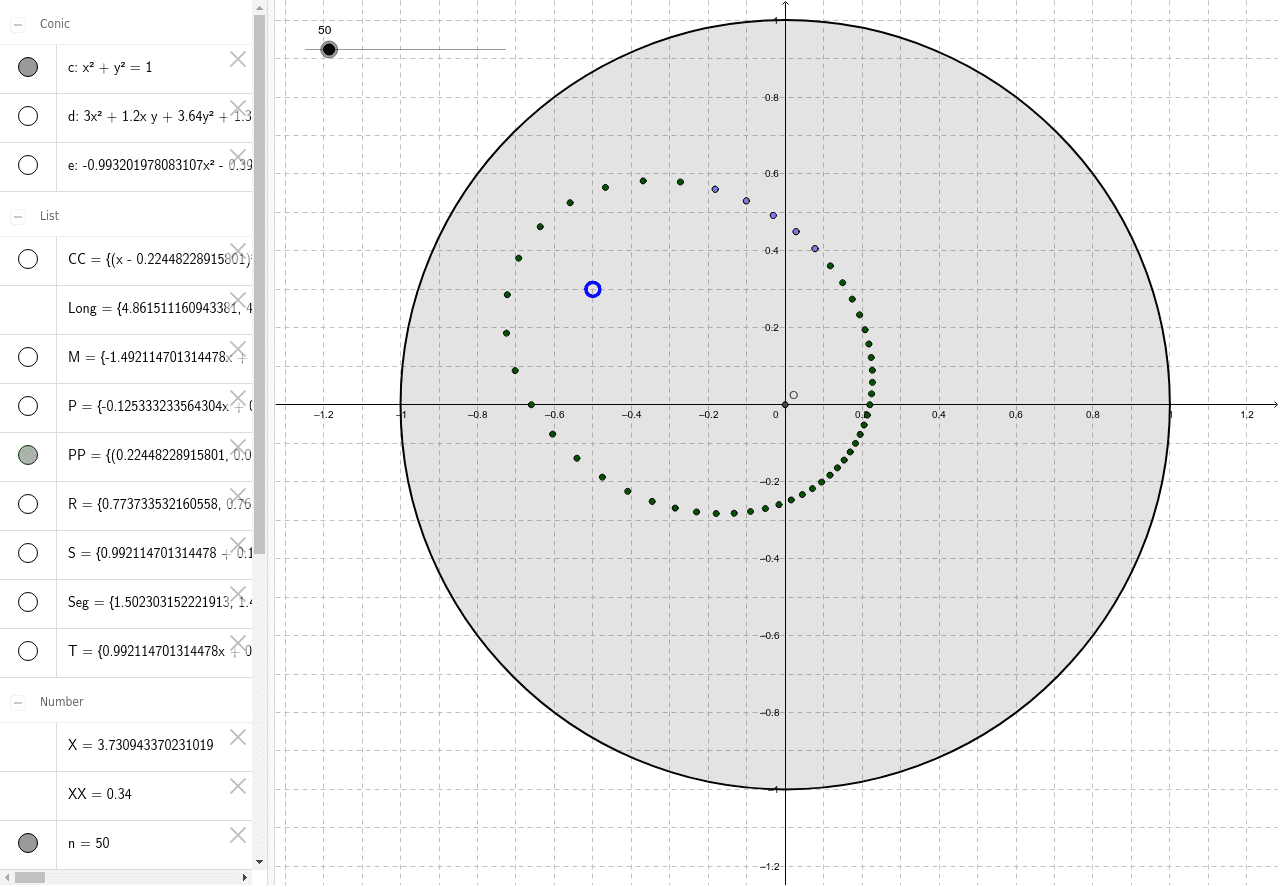Toggle visibility of list Seg

click(x=28, y=602)
